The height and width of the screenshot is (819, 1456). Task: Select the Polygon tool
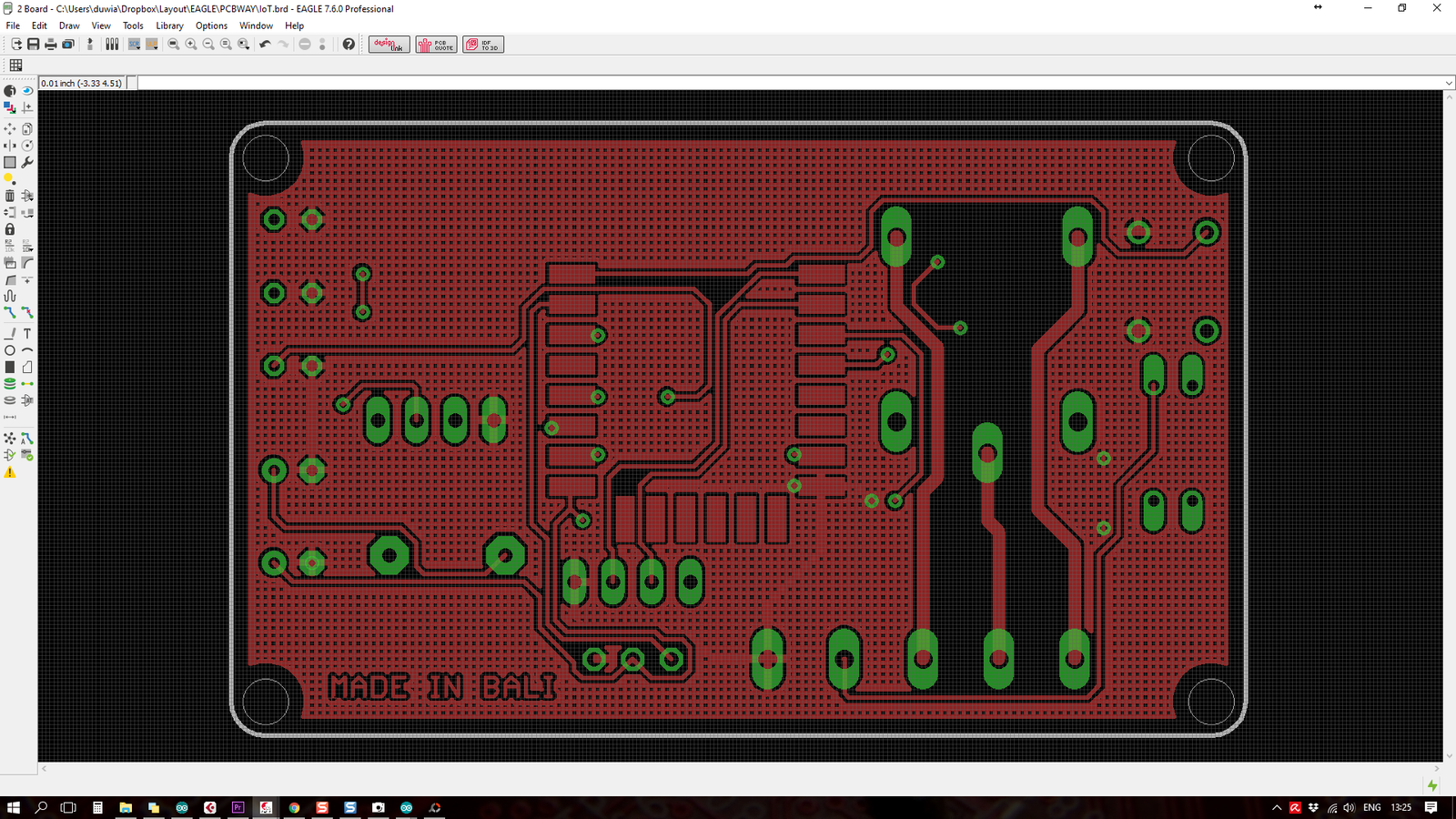click(x=27, y=367)
